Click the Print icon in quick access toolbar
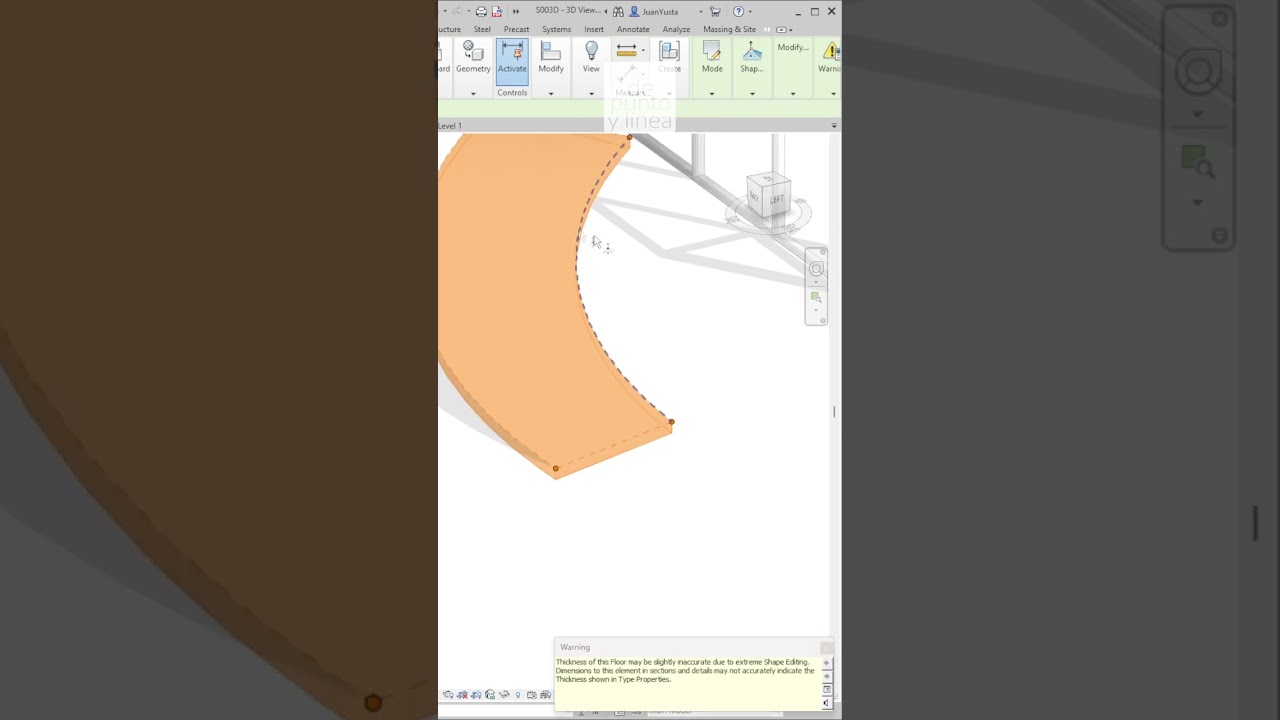This screenshot has width=1280, height=720. point(481,12)
